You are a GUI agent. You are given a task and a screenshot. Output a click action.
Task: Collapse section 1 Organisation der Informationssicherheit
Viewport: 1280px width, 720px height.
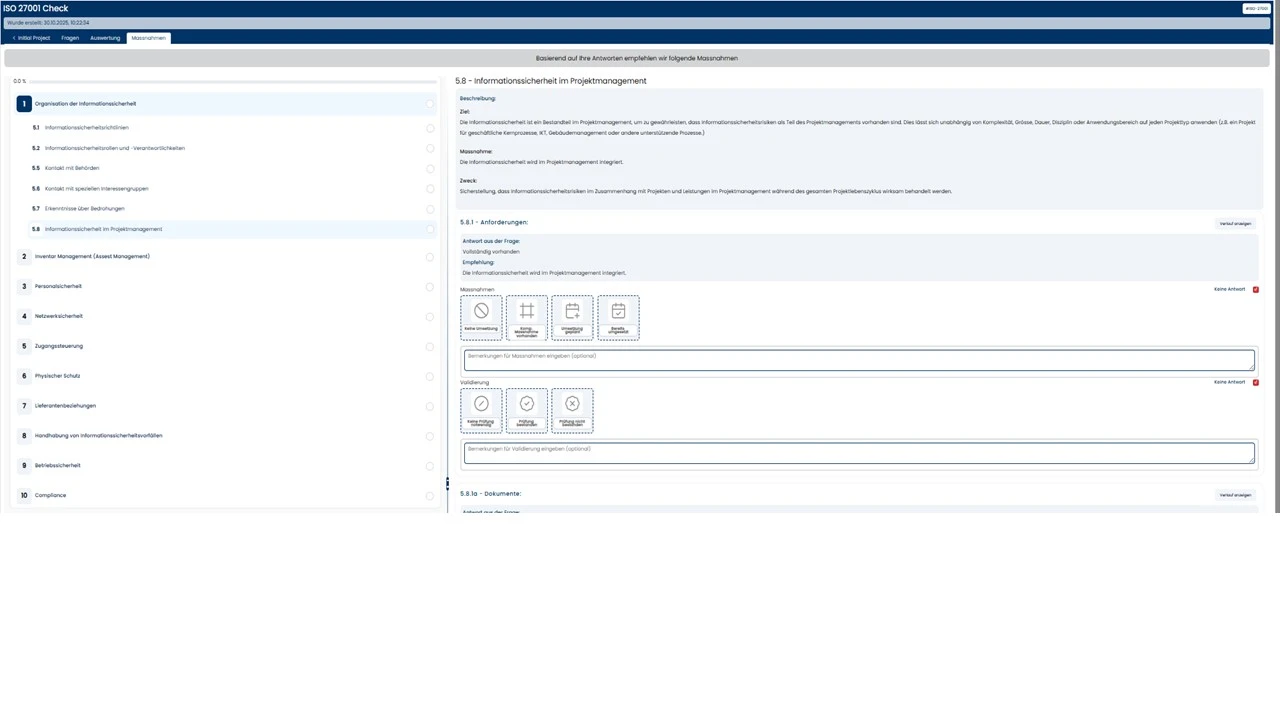point(85,104)
